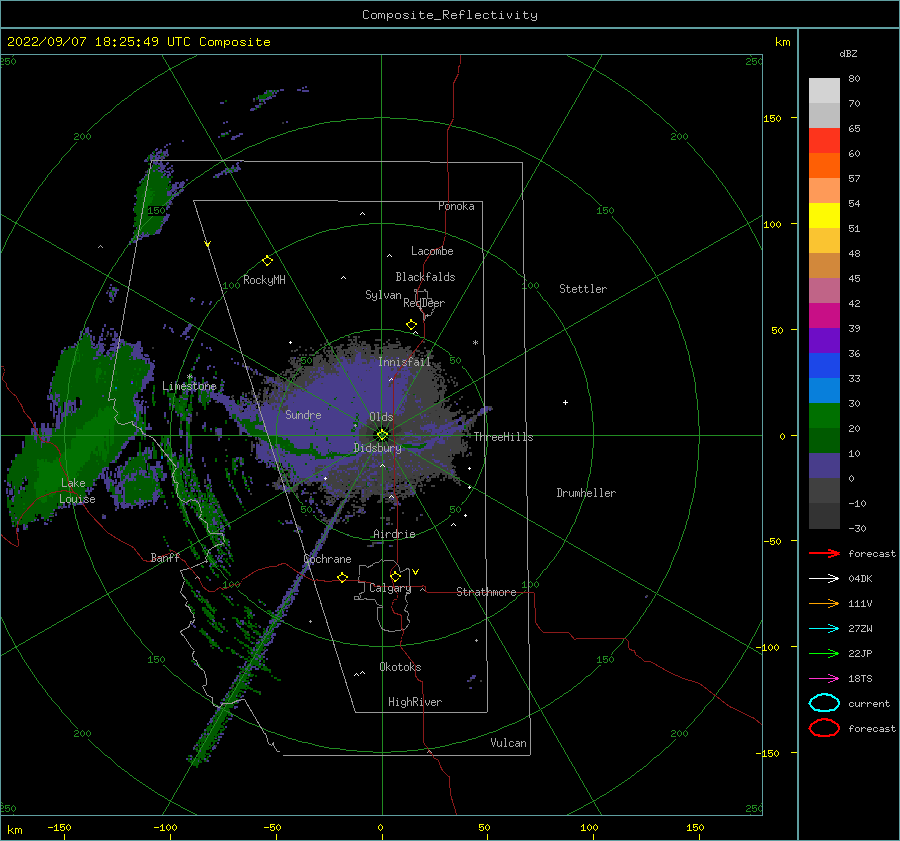This screenshot has height=841, width=900.
Task: Click the HighRiver label
Action: tap(415, 702)
